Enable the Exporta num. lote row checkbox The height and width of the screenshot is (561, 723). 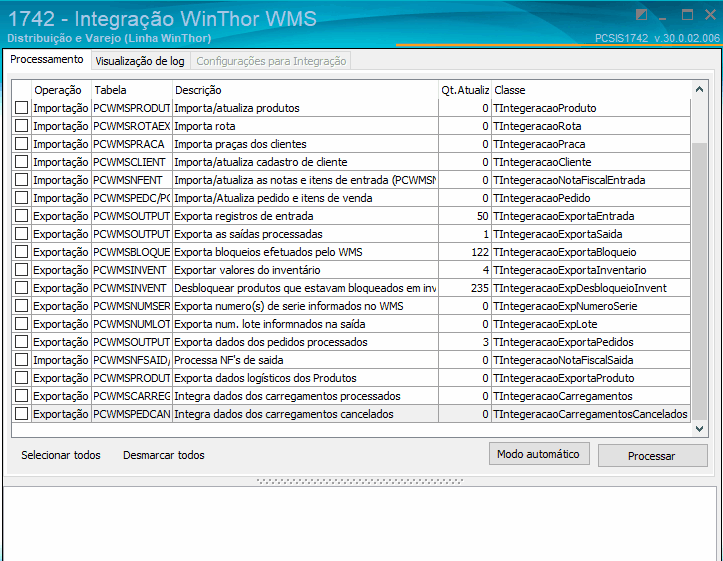pos(21,324)
